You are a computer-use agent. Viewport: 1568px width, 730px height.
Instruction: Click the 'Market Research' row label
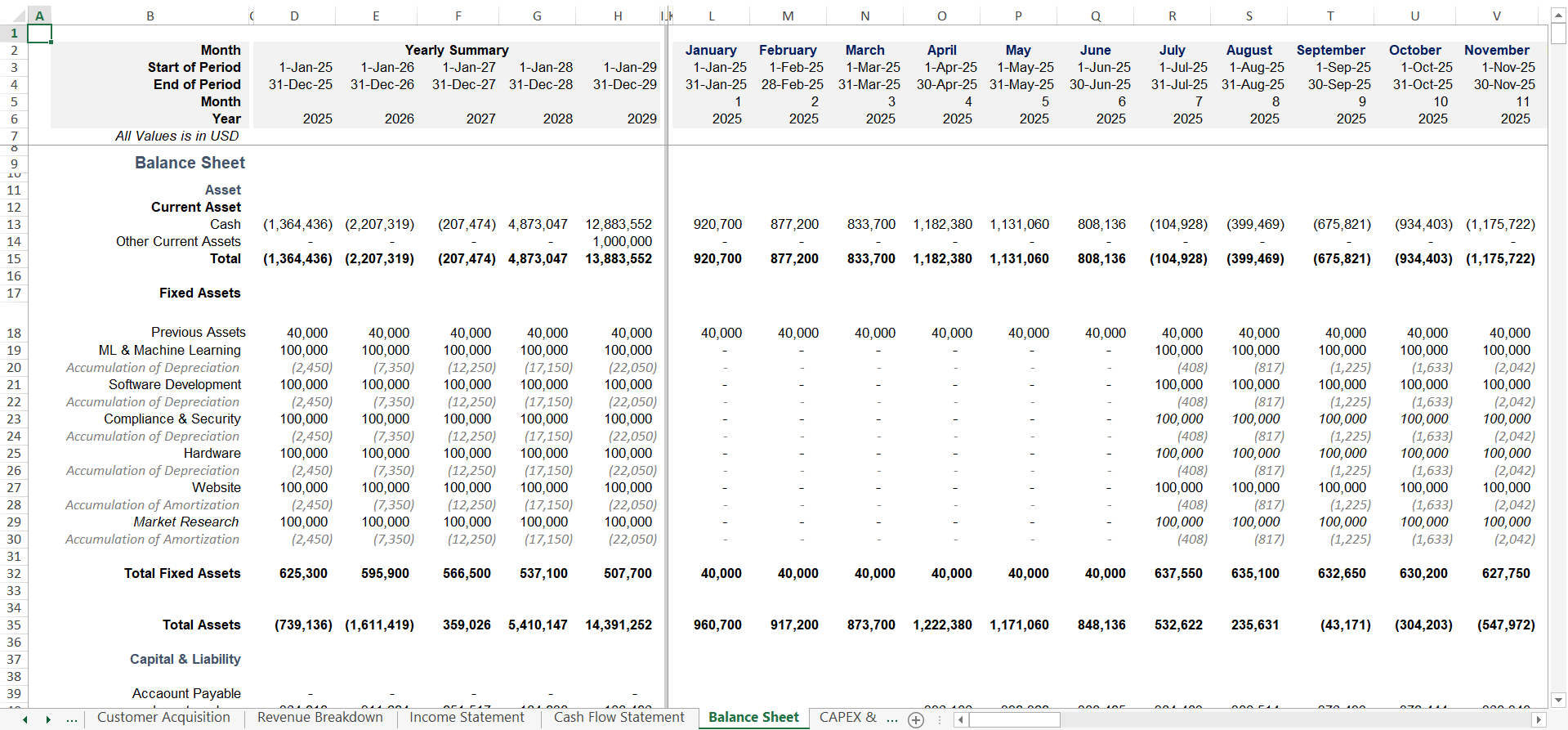point(186,522)
